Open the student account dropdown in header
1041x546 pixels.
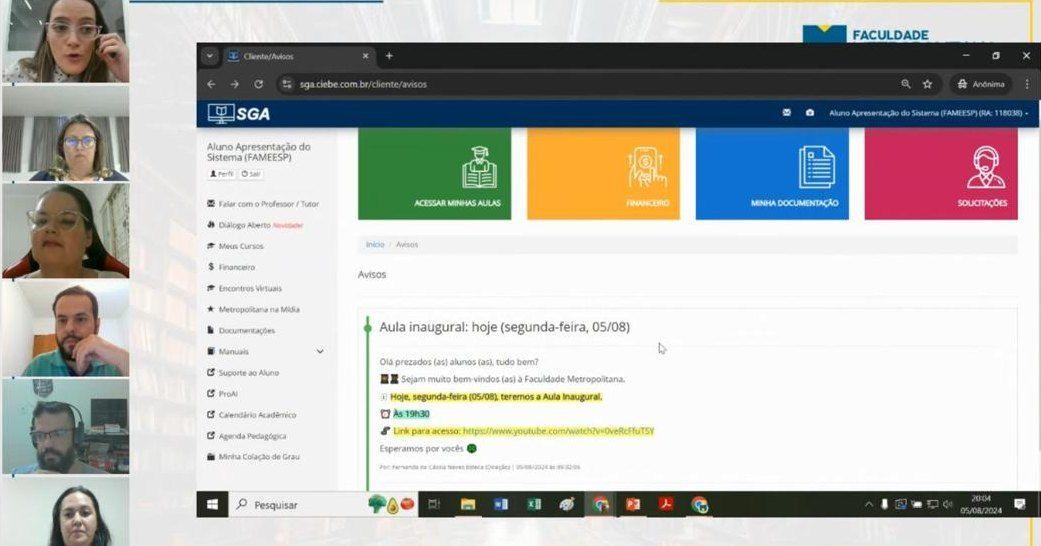point(928,113)
